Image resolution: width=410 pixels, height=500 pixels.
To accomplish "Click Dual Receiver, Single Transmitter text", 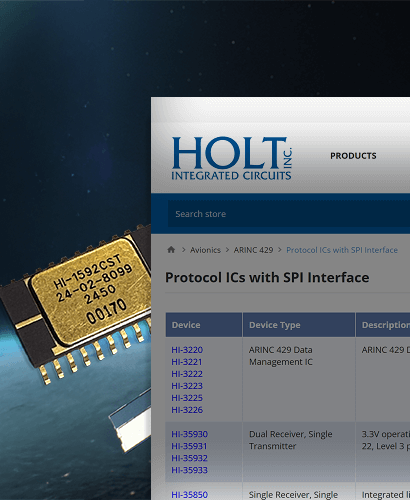I will click(291, 440).
